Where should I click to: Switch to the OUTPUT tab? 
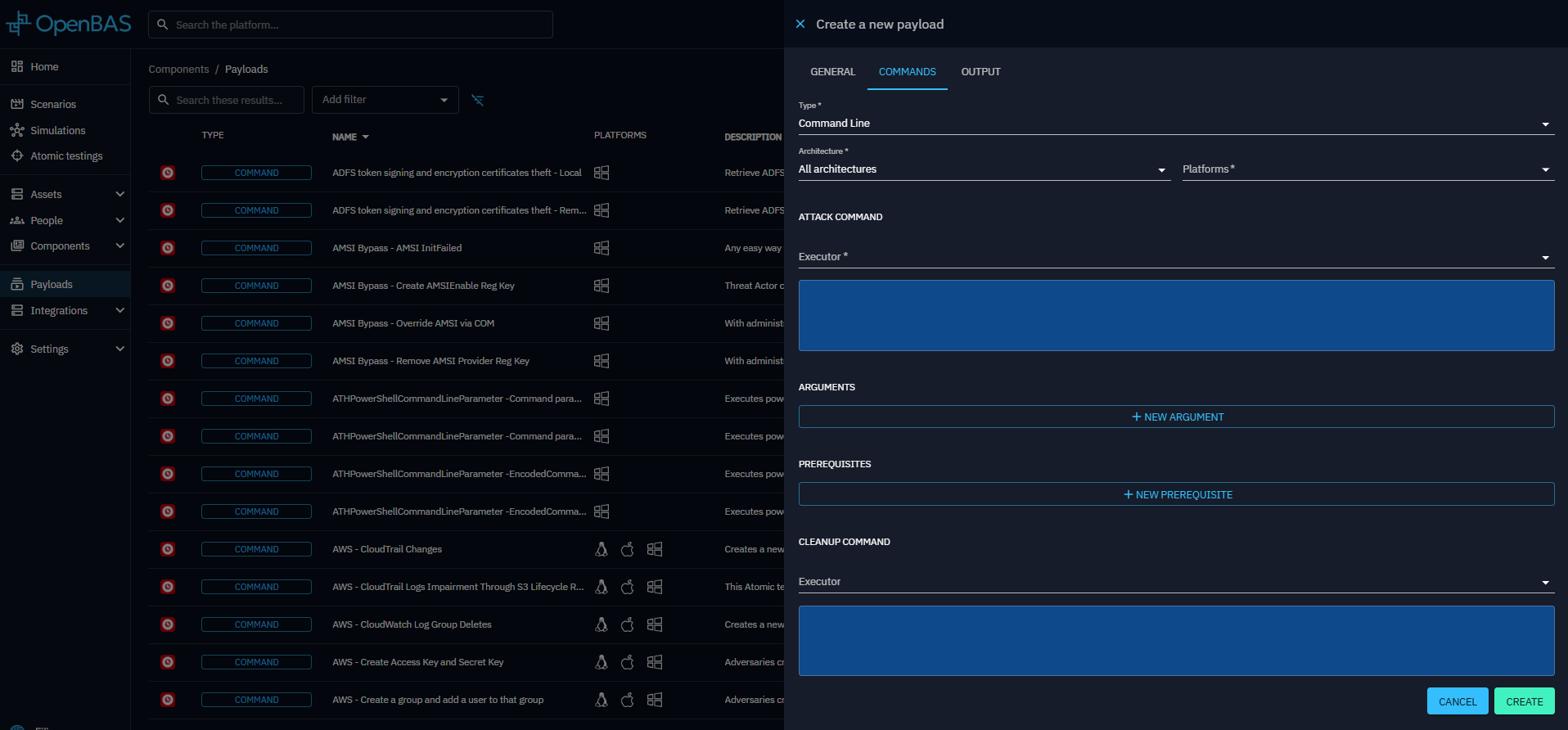980,72
